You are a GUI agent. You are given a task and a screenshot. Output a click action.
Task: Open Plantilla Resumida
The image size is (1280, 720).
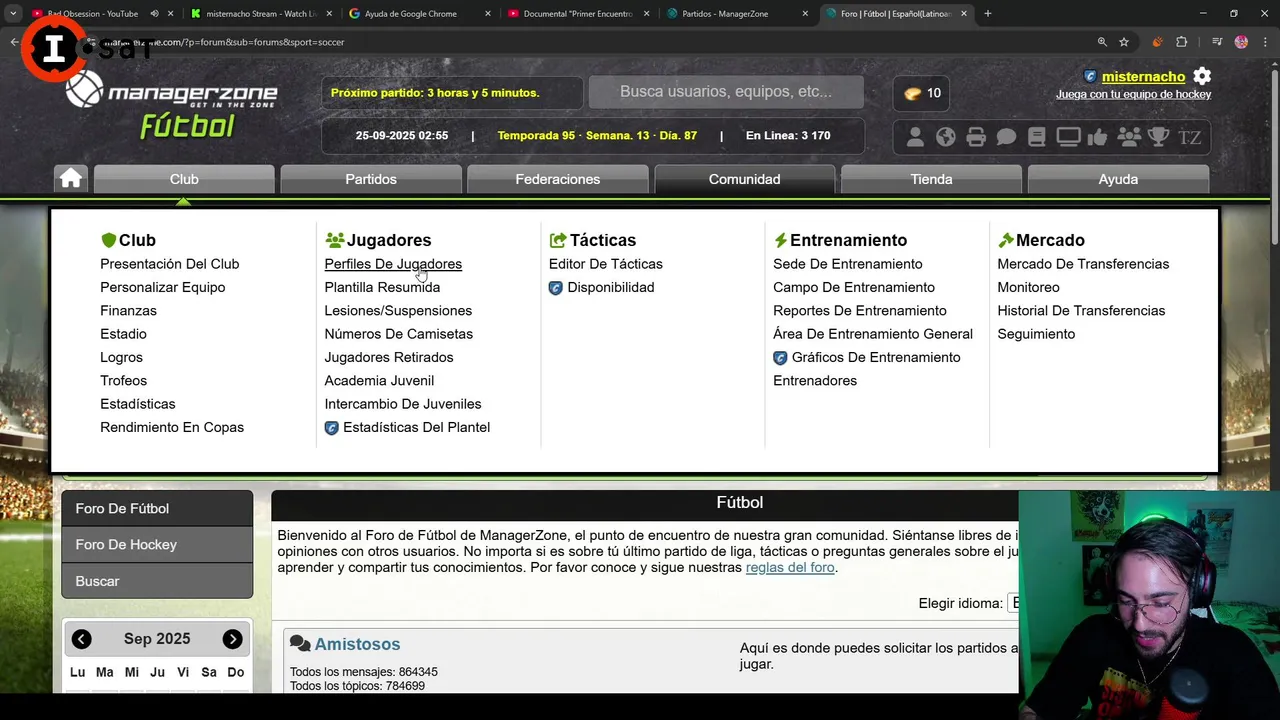point(382,287)
